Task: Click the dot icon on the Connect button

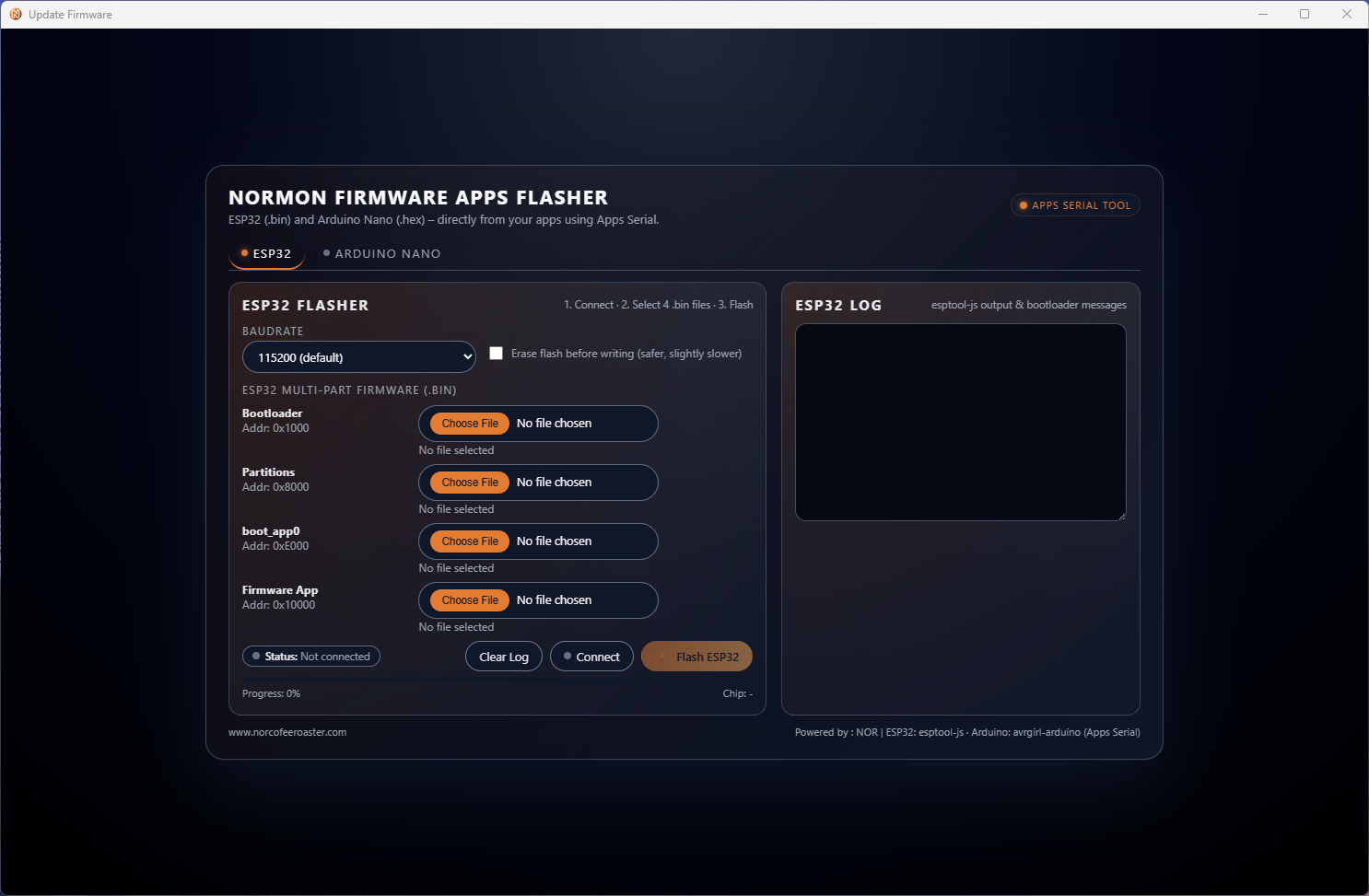Action: [x=567, y=657]
